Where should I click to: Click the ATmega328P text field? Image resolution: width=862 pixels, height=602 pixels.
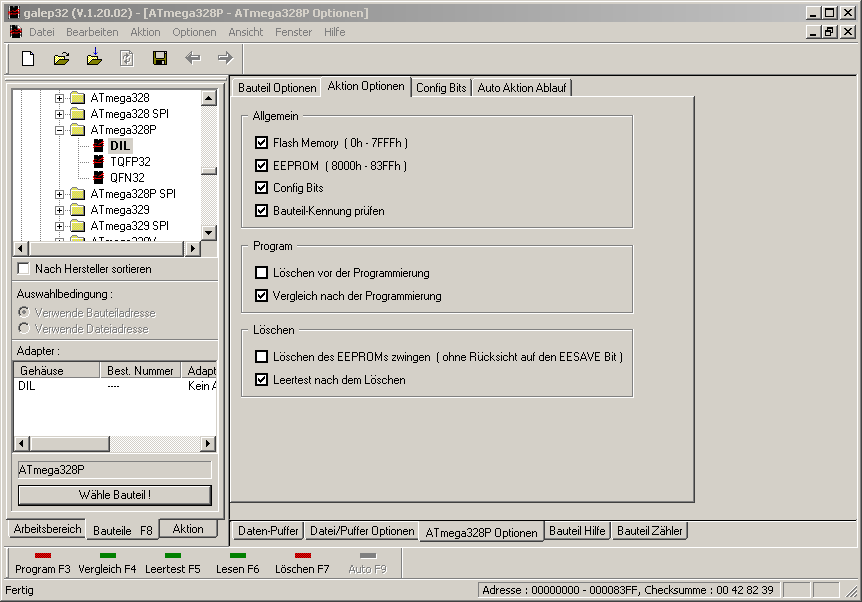click(114, 470)
